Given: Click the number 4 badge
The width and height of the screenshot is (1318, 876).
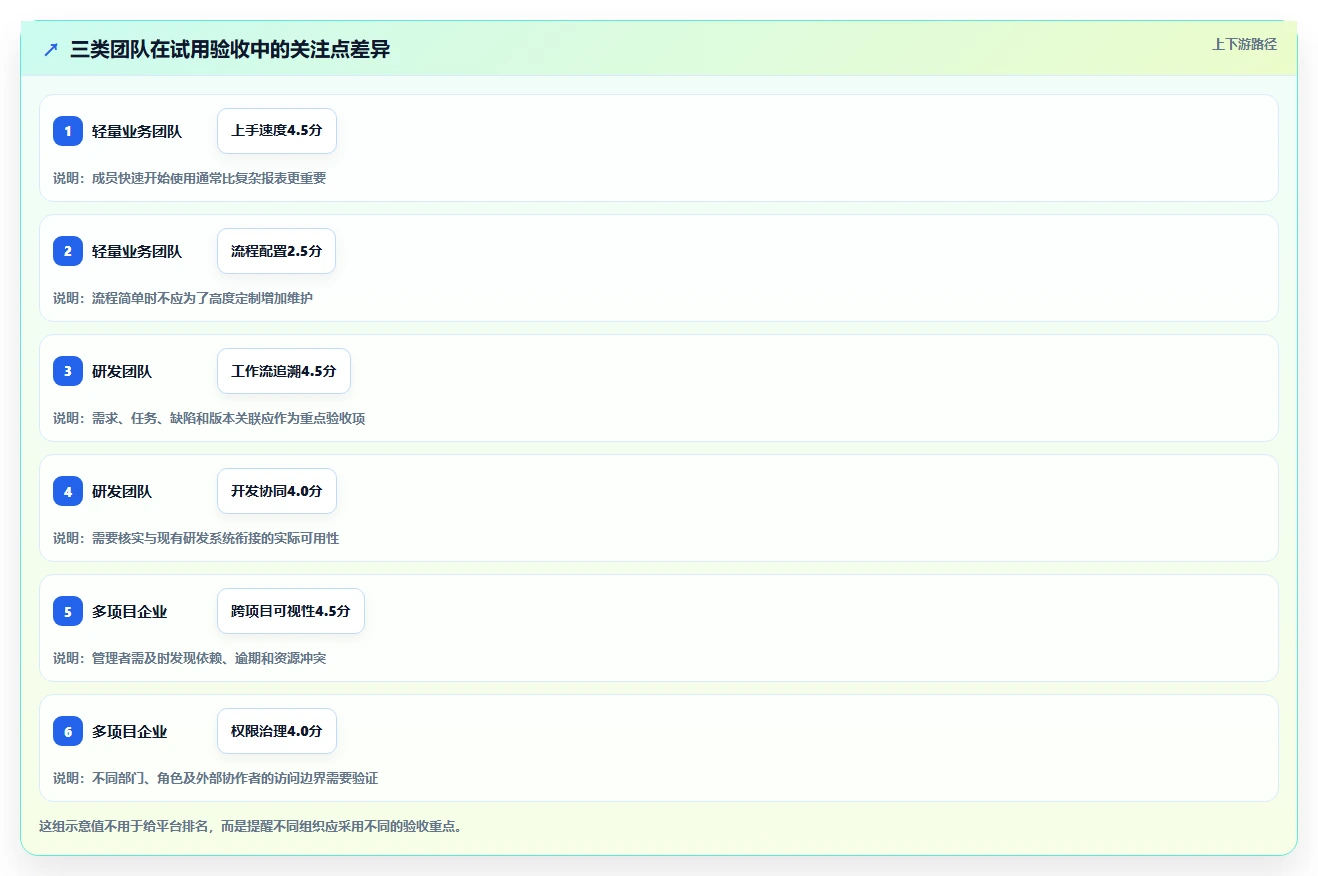Looking at the screenshot, I should pos(68,491).
